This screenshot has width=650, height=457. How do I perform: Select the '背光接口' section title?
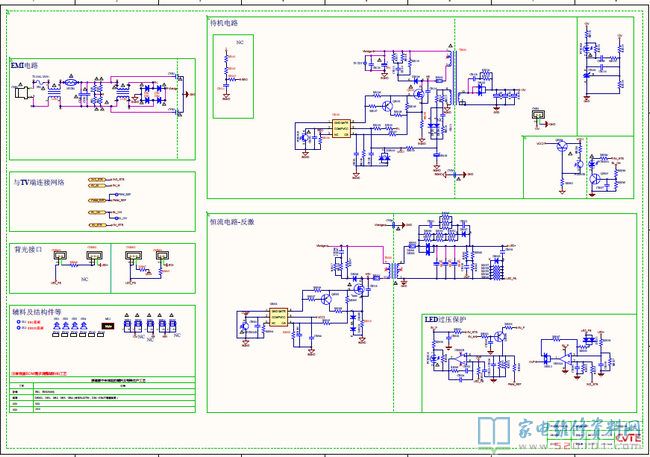coord(28,250)
